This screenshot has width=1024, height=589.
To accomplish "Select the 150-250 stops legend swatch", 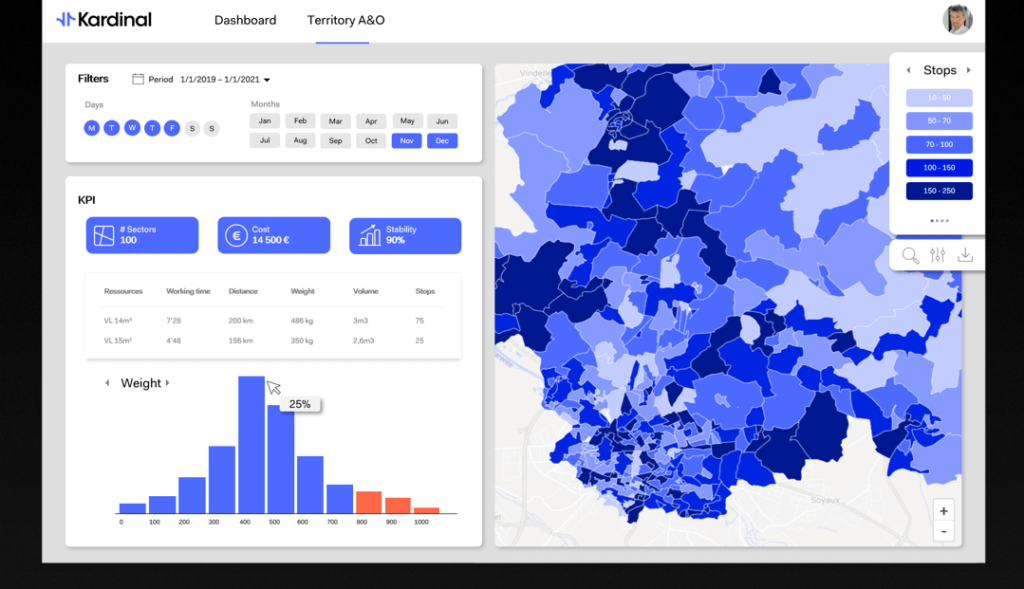I will [x=938, y=190].
